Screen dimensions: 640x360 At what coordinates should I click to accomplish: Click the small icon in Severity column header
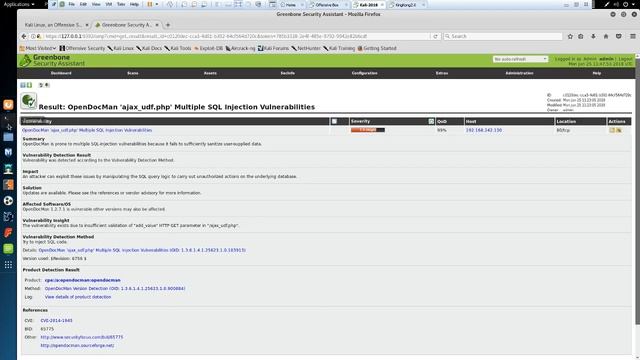(431, 121)
